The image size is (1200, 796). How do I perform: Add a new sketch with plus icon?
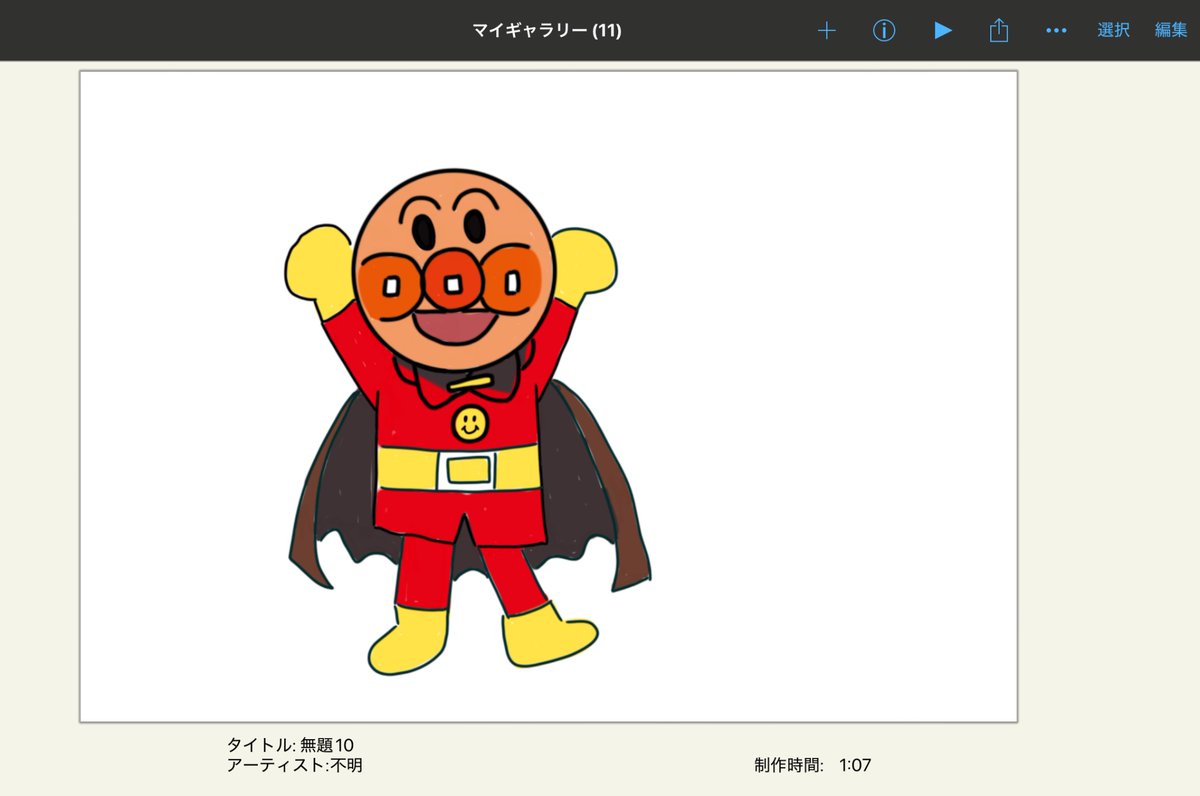point(826,30)
